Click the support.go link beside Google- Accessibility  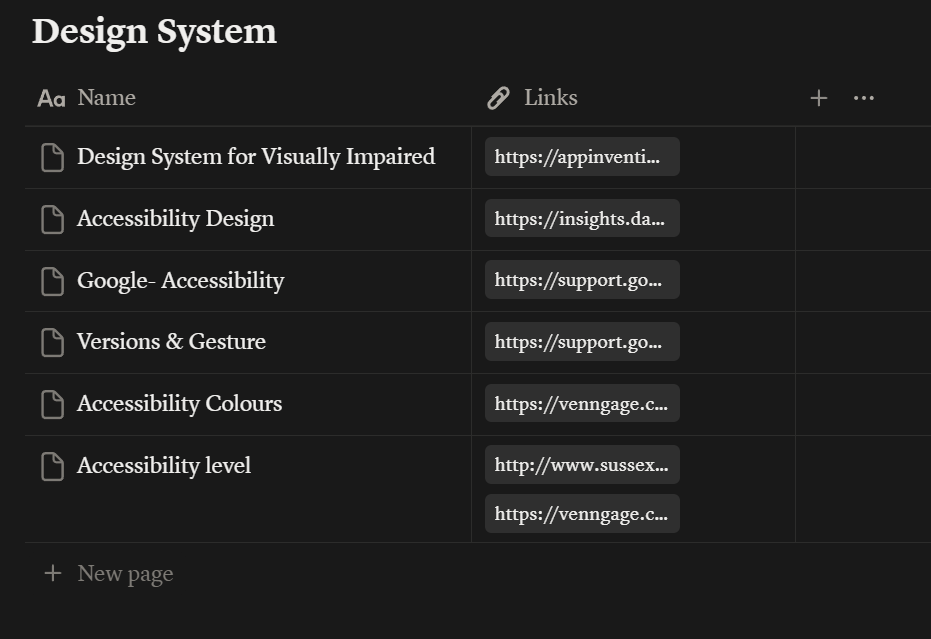point(581,280)
